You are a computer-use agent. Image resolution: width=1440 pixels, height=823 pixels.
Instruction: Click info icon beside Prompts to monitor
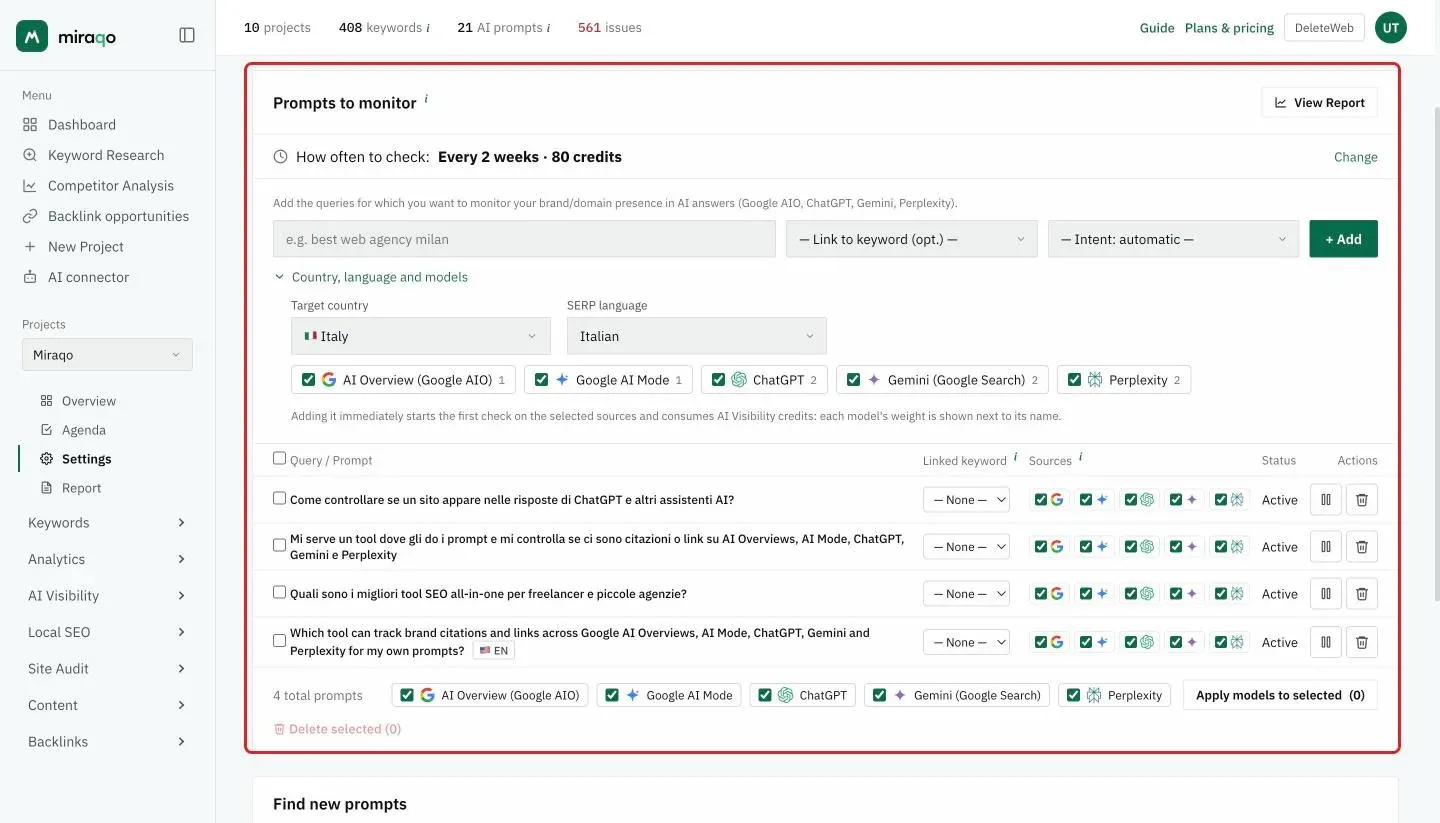426,99
